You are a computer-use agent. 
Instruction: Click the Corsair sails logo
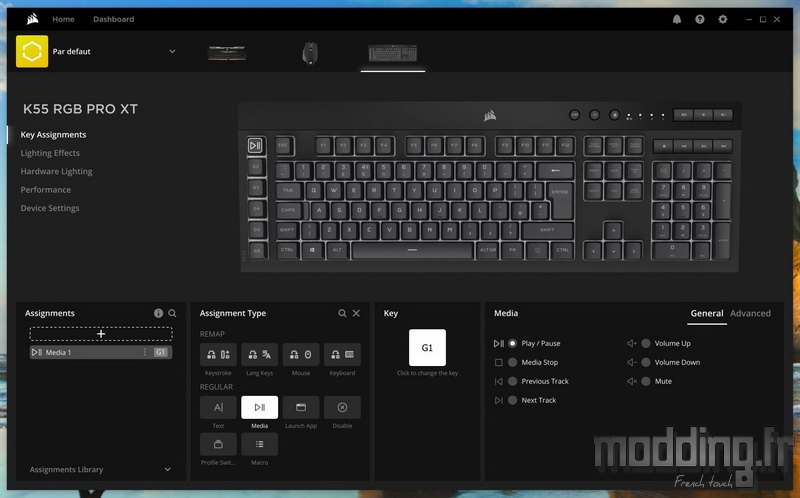coord(33,19)
